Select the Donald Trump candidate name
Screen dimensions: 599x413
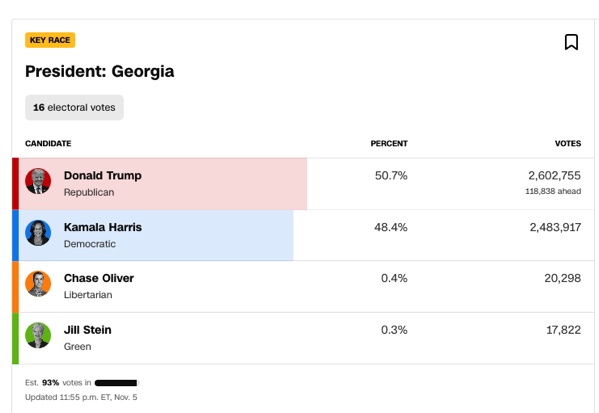coord(103,175)
